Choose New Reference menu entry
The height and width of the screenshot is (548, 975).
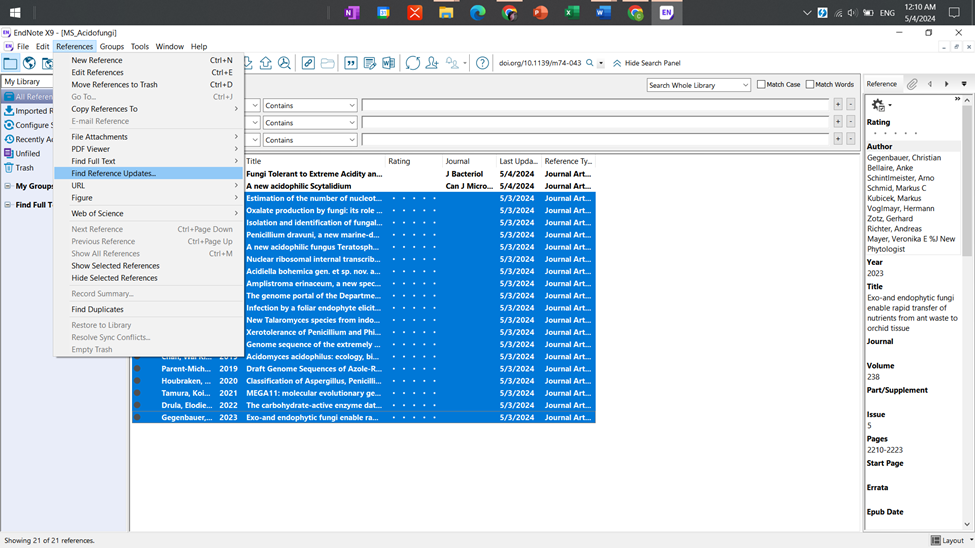[x=149, y=60]
